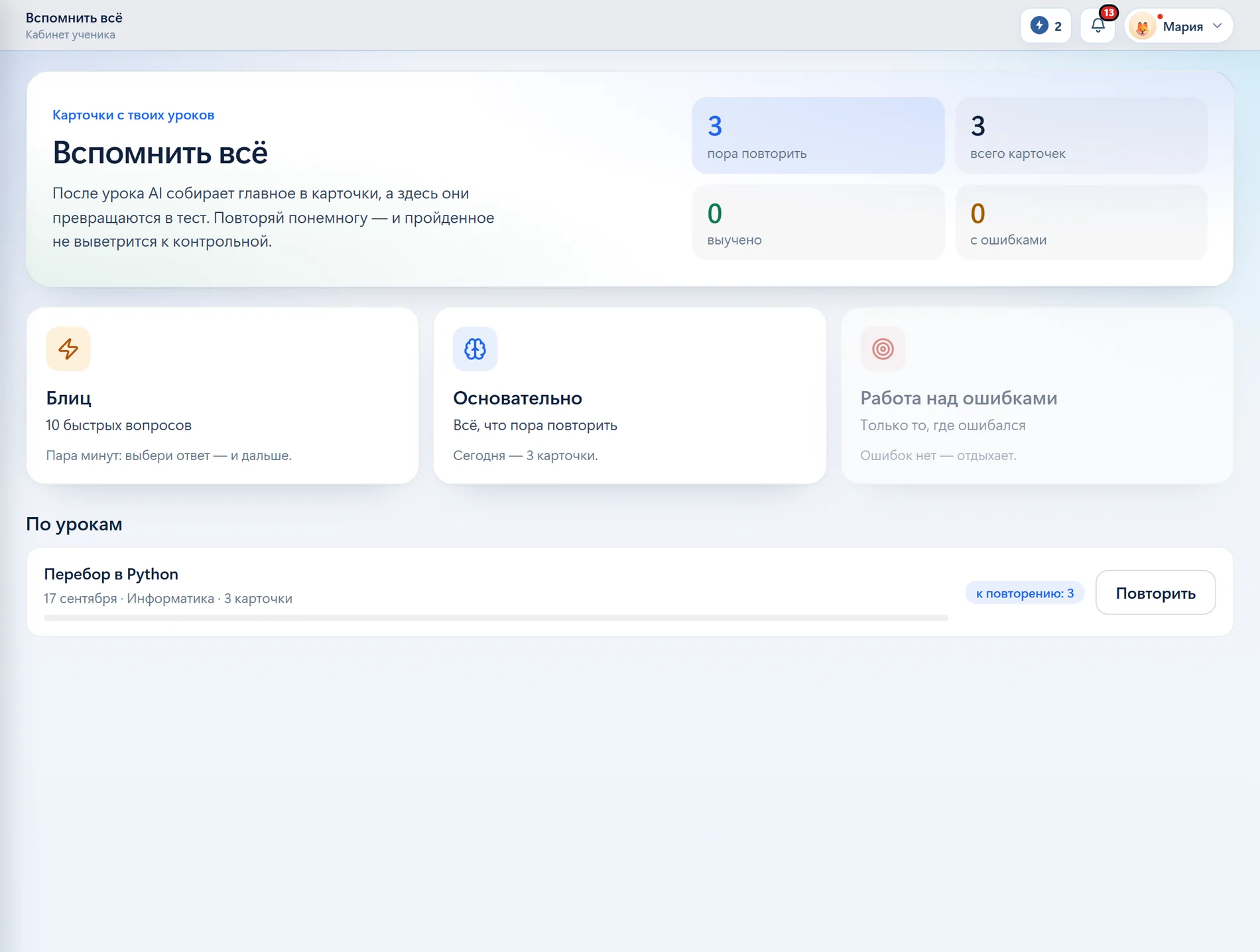Click the 'выучено' stat tile
This screenshot has height=952, width=1260.
818,223
